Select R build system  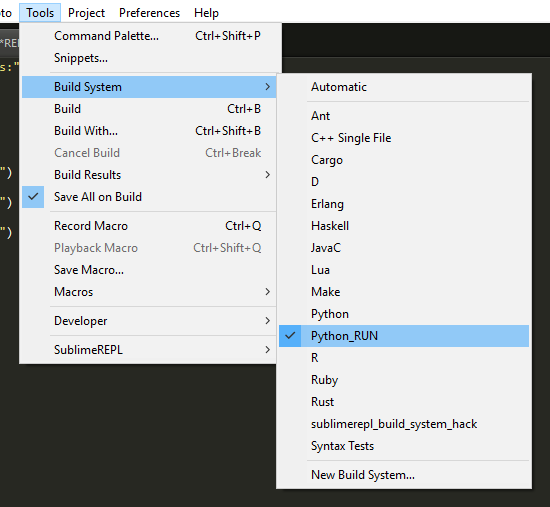(x=404, y=358)
